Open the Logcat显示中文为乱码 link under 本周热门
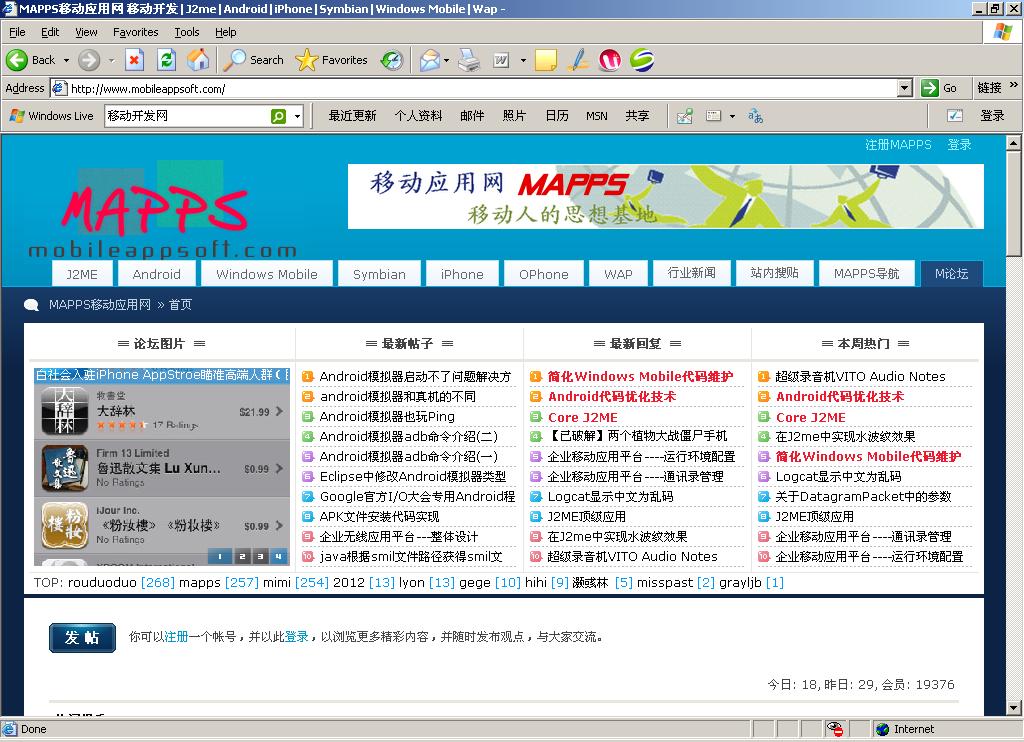Image resolution: width=1024 pixels, height=742 pixels. click(x=838, y=476)
